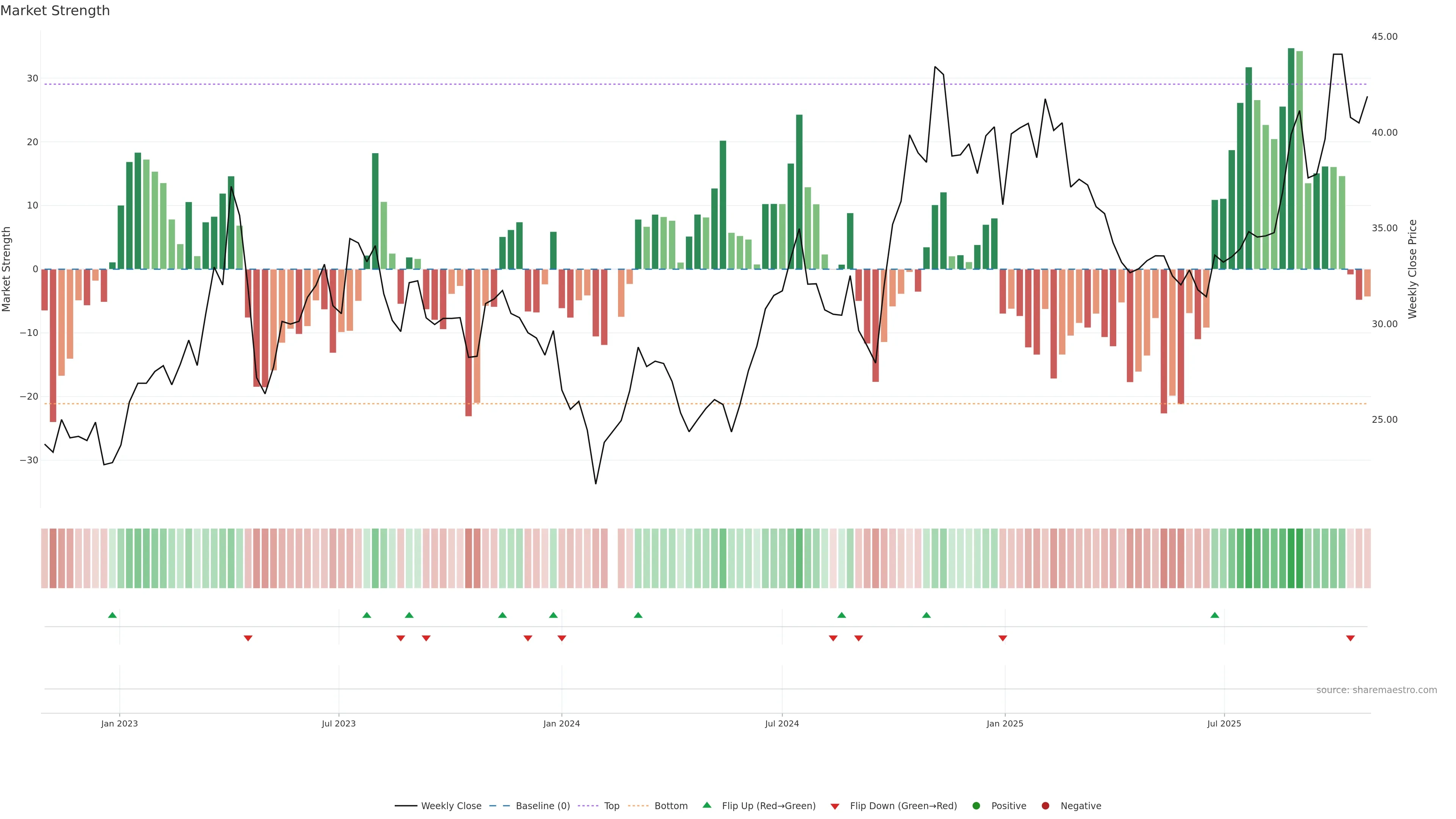Click the Weekly Close Price right axis title
The height and width of the screenshot is (819, 1456).
[1412, 269]
